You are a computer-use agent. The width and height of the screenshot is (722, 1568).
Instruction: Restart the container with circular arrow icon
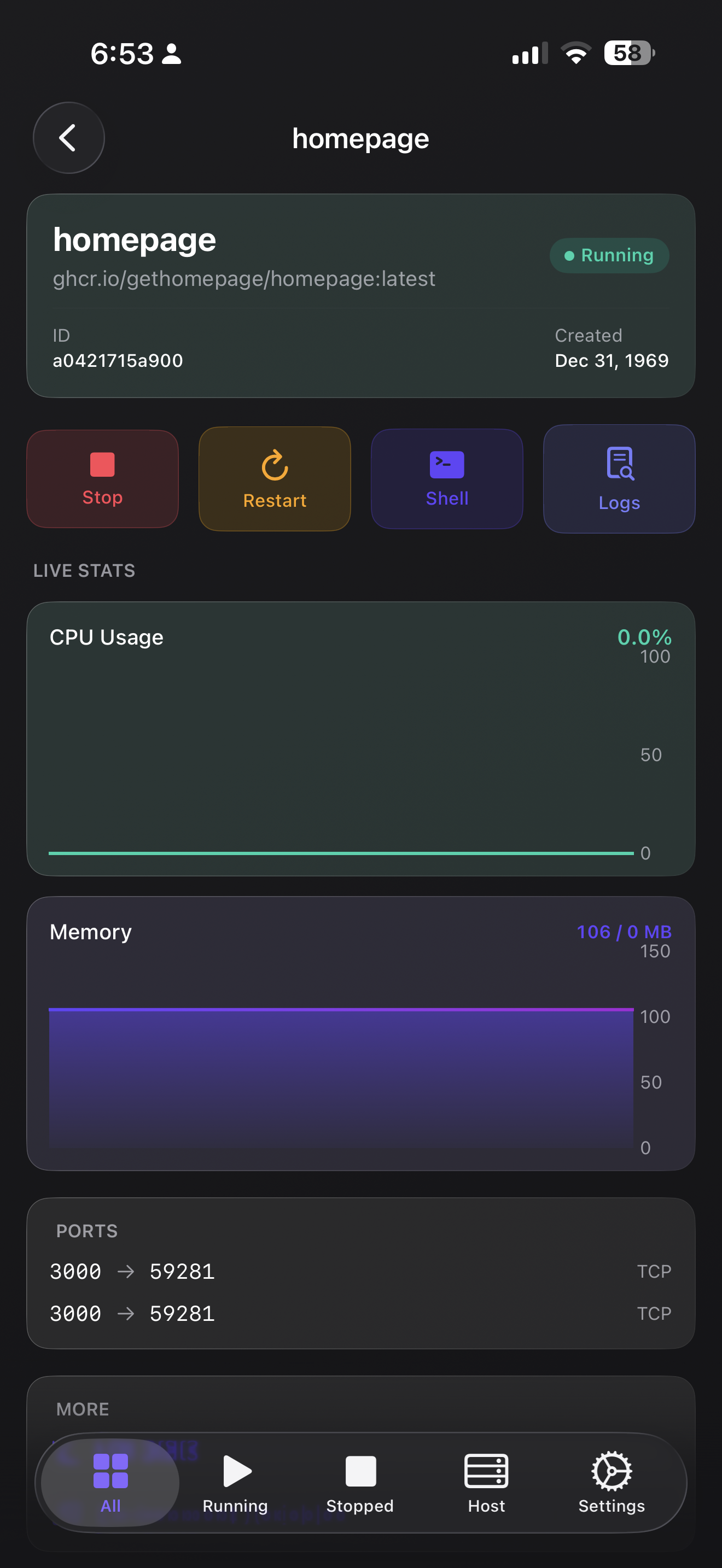pos(275,478)
